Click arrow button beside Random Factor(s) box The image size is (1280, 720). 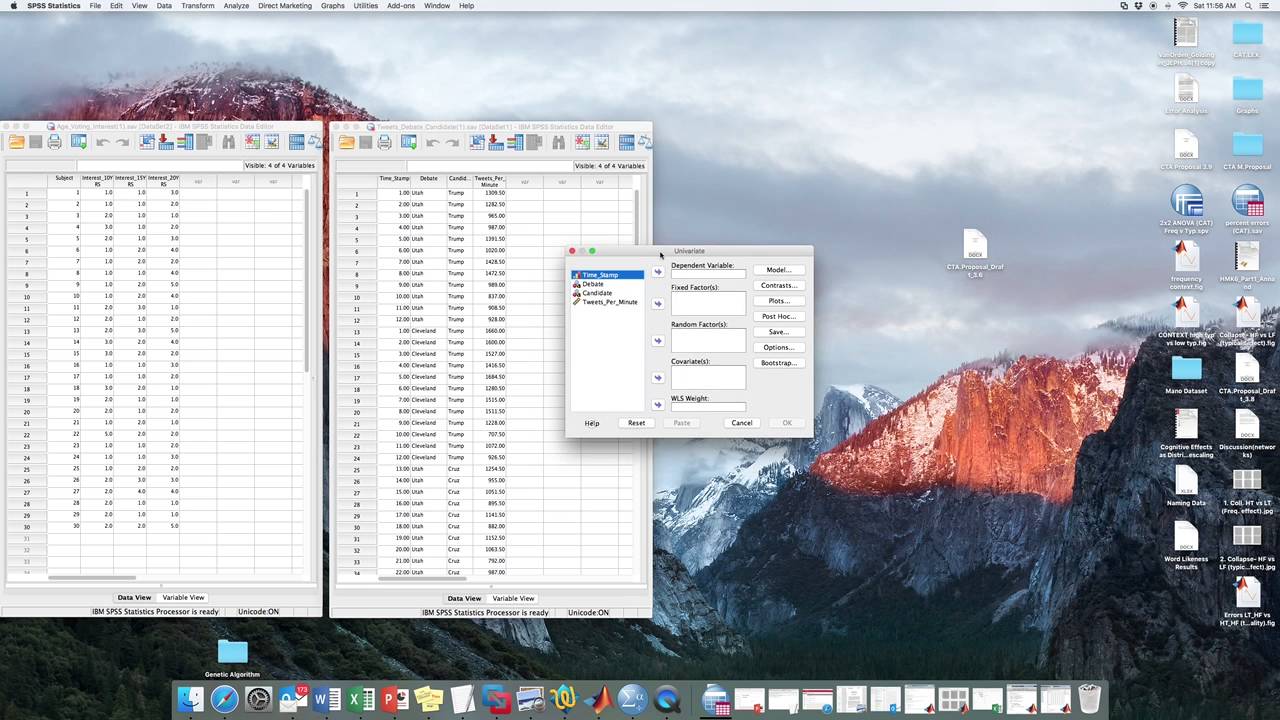[657, 340]
